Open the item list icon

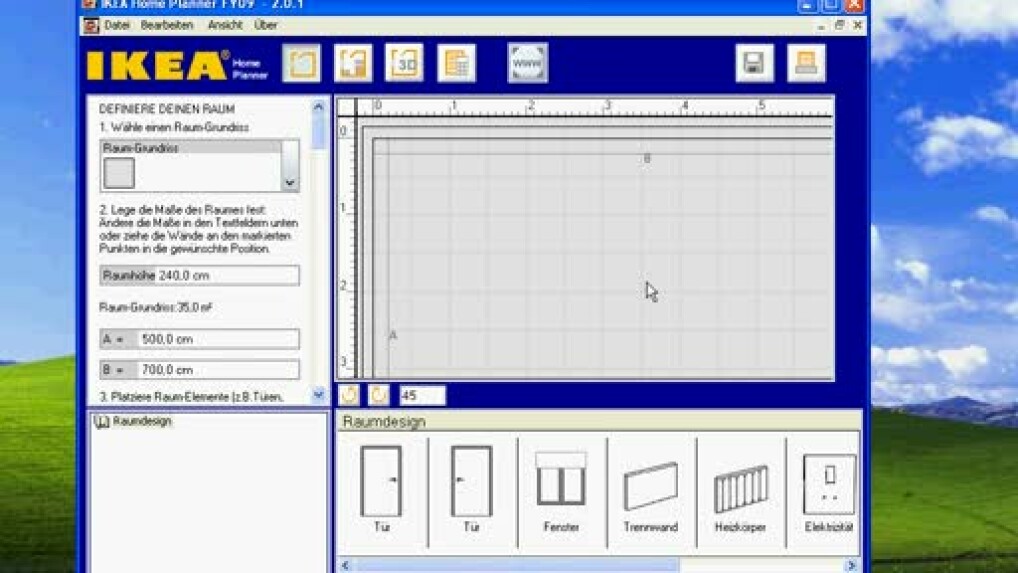tap(456, 64)
